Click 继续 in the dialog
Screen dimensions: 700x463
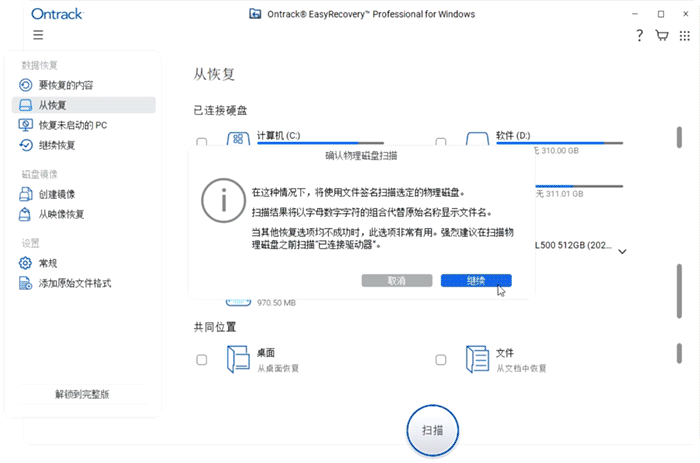476,280
